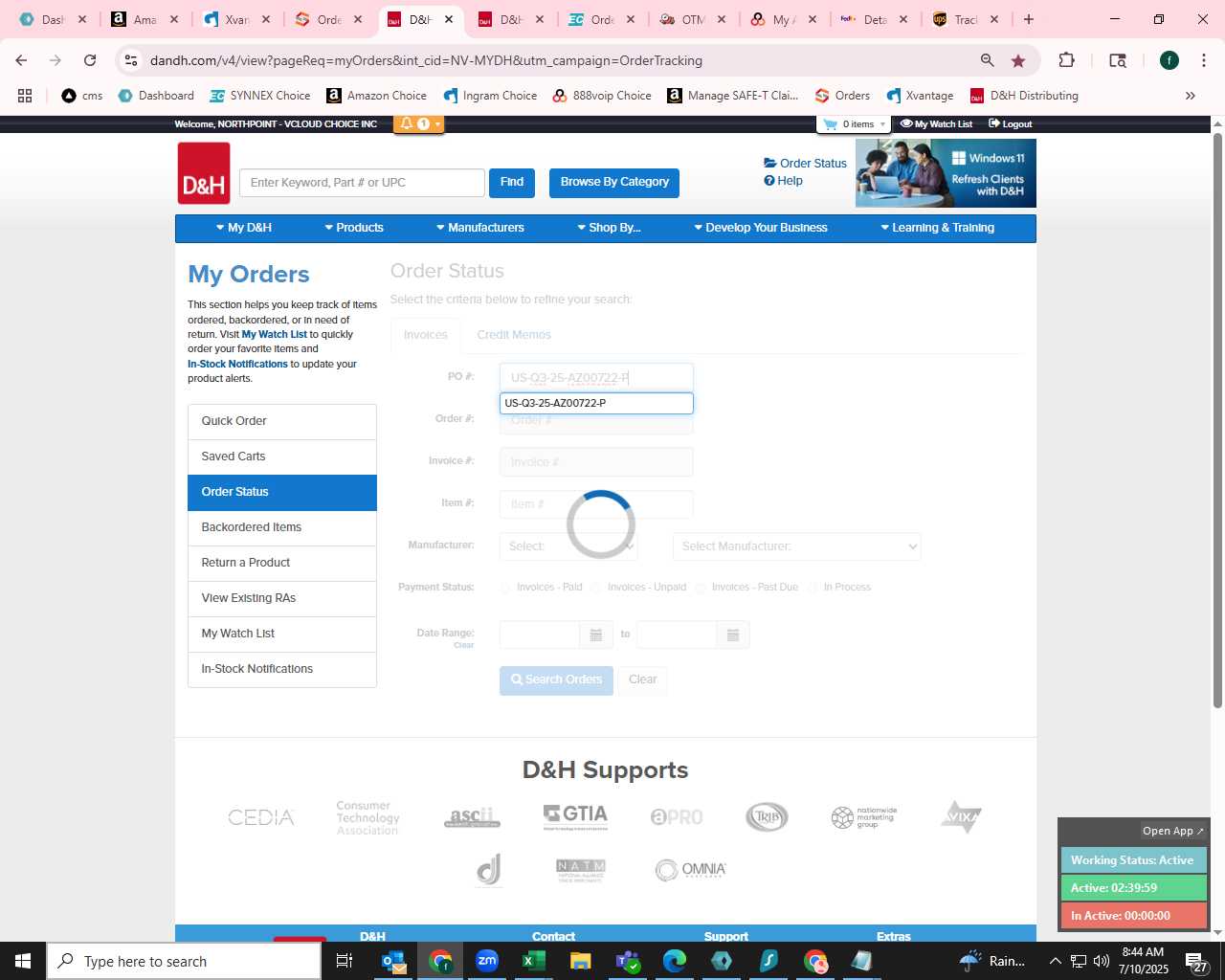This screenshot has height=980, width=1225.
Task: Open View Existing RAs in sidebar
Action: point(282,598)
